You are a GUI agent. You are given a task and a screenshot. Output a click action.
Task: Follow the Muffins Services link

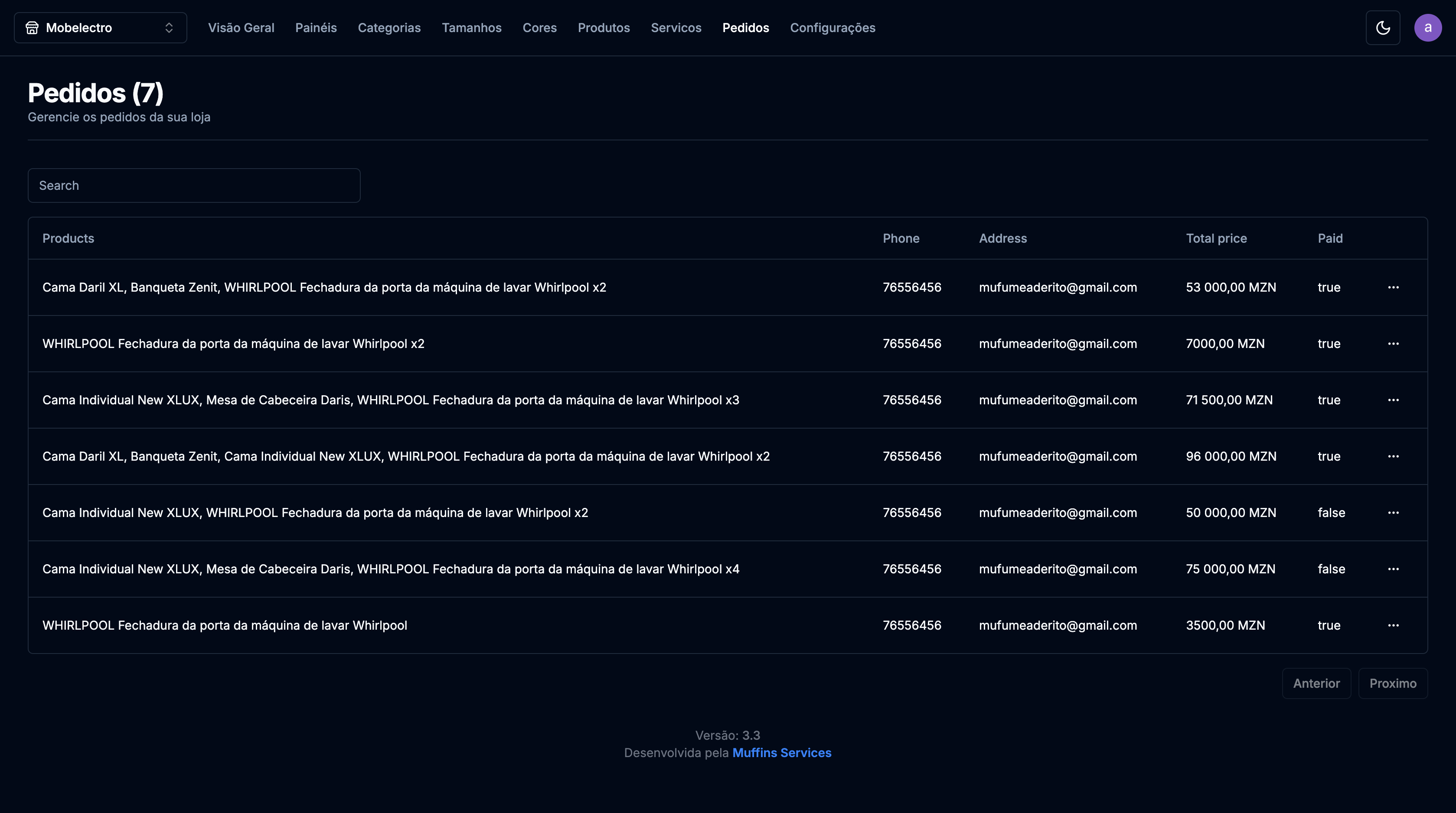[x=782, y=753]
